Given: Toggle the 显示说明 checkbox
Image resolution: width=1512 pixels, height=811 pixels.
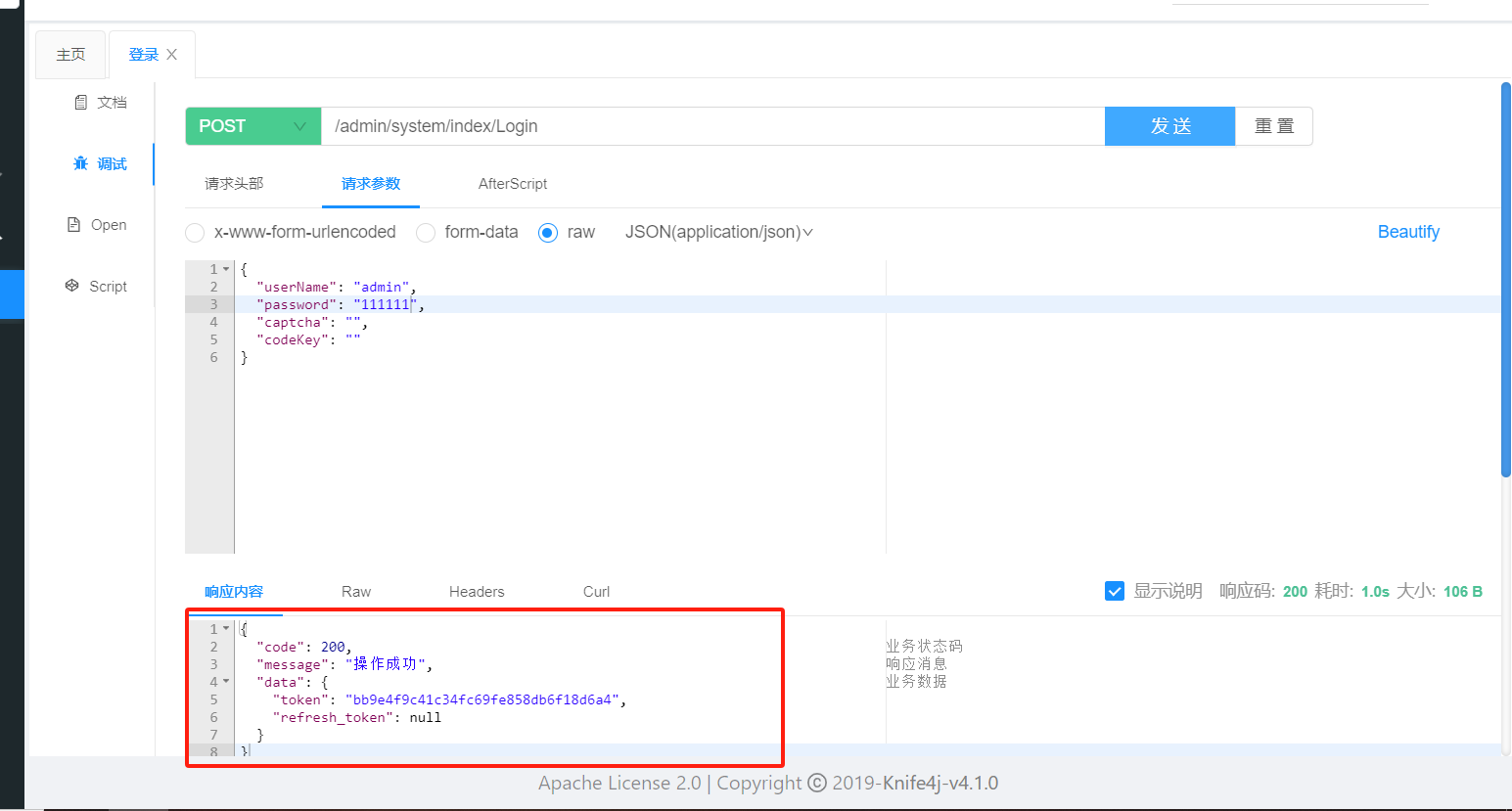Looking at the screenshot, I should (x=1115, y=591).
